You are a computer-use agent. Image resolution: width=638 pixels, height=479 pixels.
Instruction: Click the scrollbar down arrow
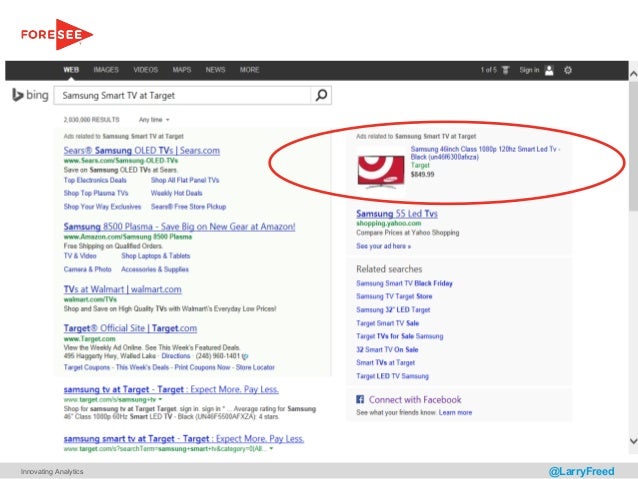633,441
